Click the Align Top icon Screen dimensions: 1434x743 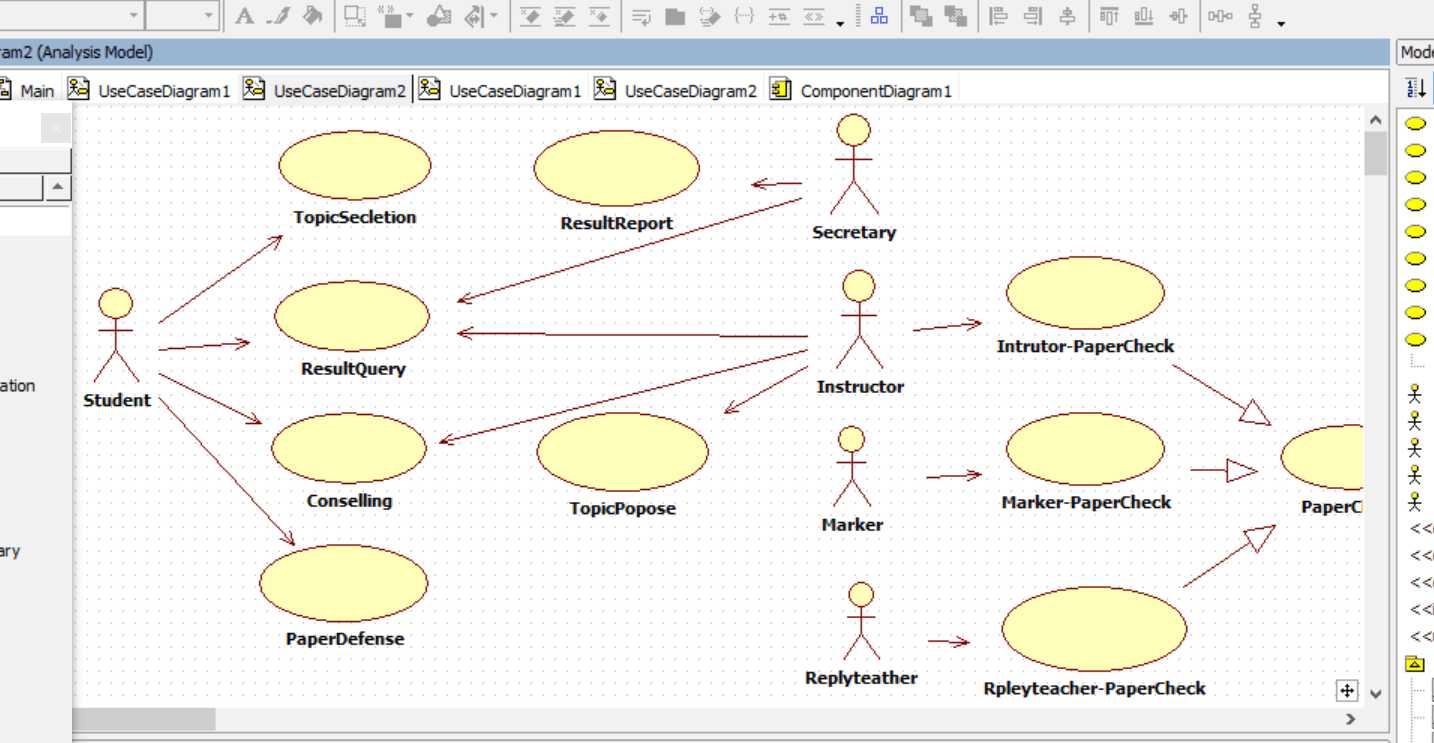(x=1108, y=16)
